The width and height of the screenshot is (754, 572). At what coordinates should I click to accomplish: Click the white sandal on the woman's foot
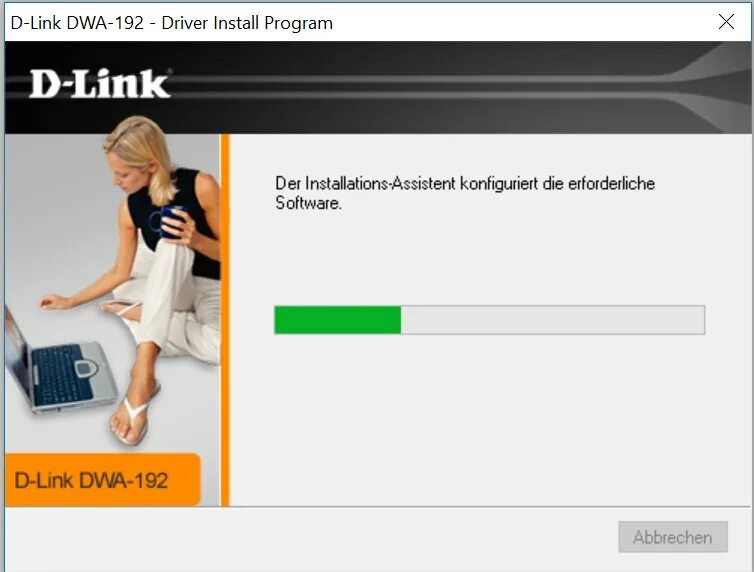click(x=135, y=417)
